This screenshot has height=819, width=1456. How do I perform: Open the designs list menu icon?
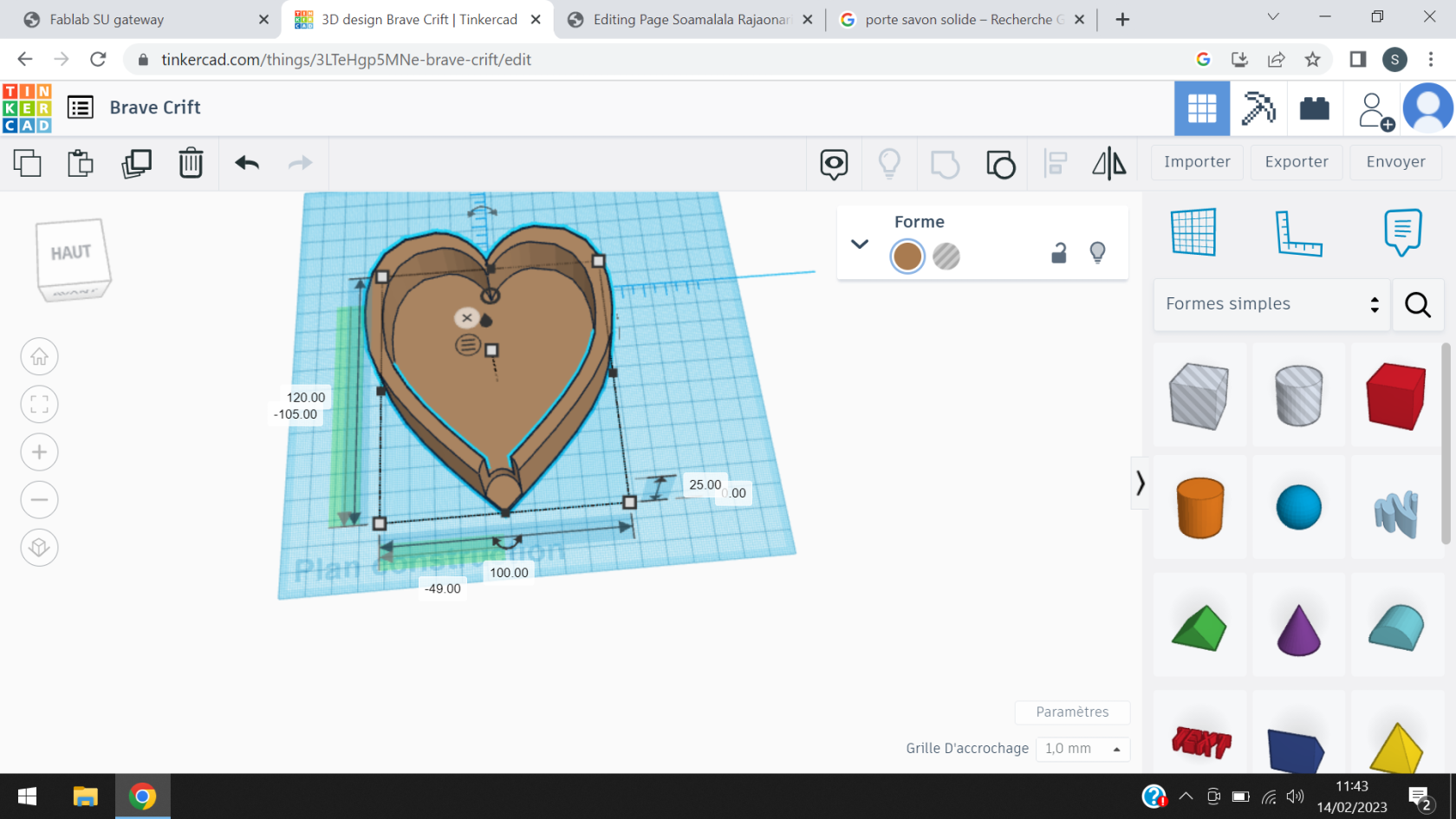(81, 107)
